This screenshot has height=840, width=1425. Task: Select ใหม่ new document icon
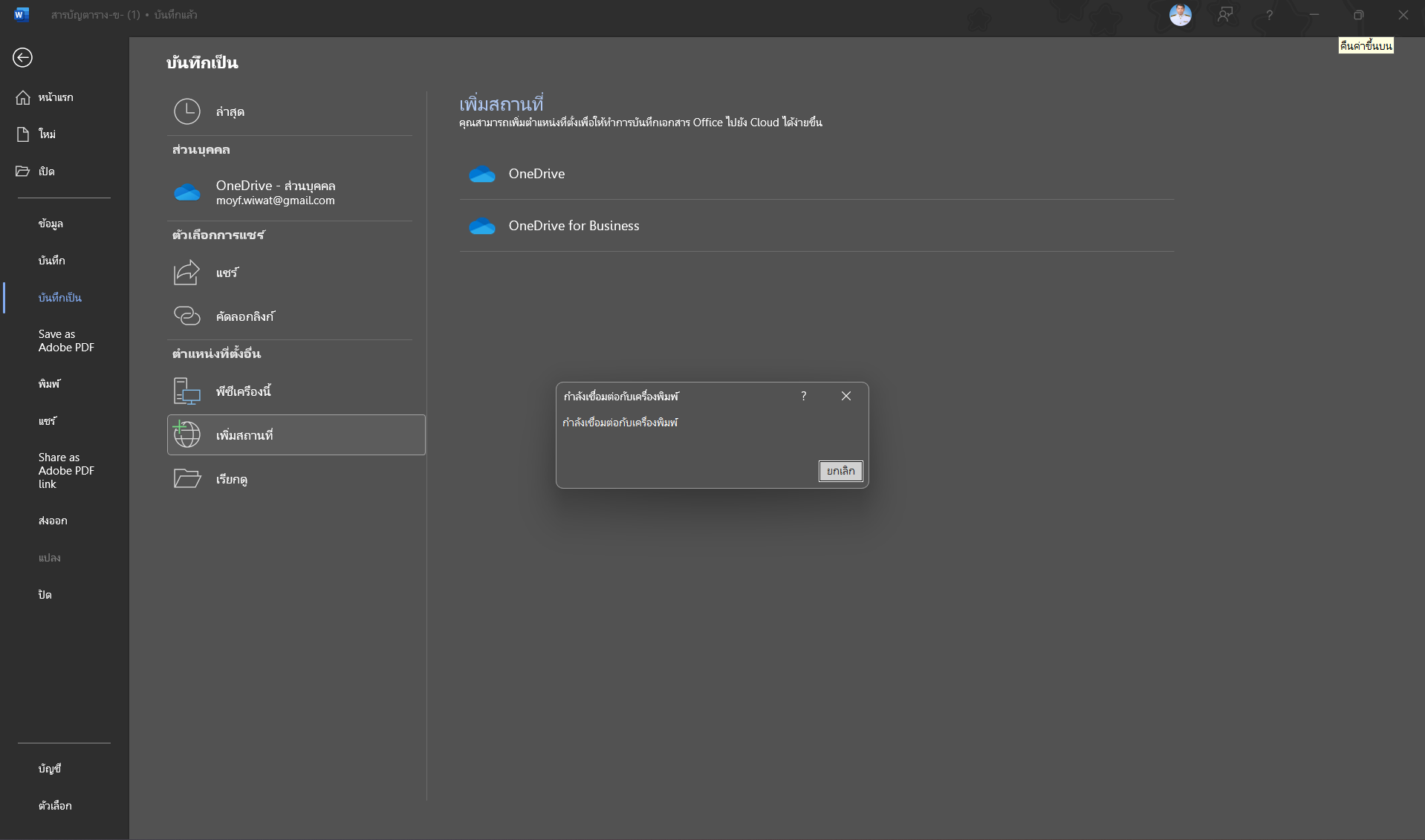23,134
